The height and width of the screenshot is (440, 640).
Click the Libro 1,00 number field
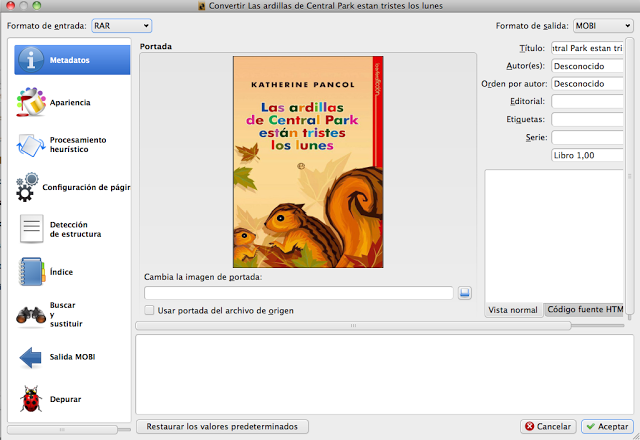[587, 155]
